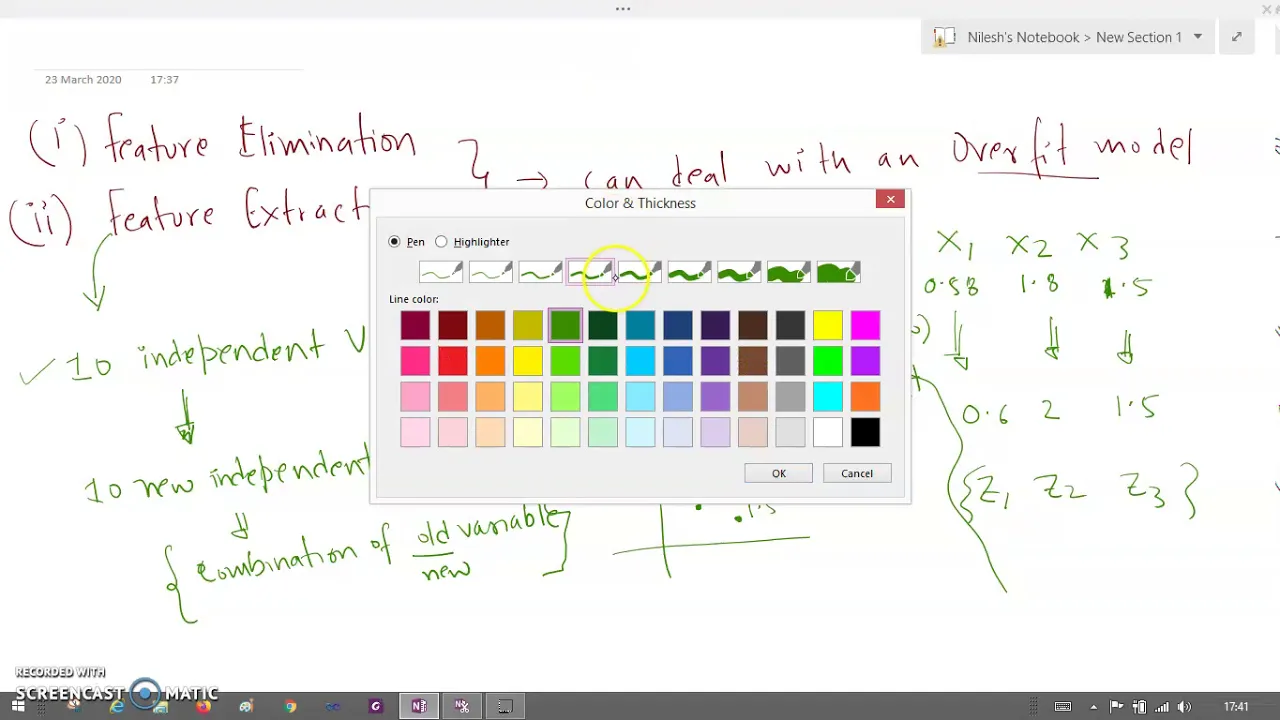Screen dimensions: 1280x720
Task: Click the battery tray icon
Action: pyautogui.click(x=1139, y=707)
